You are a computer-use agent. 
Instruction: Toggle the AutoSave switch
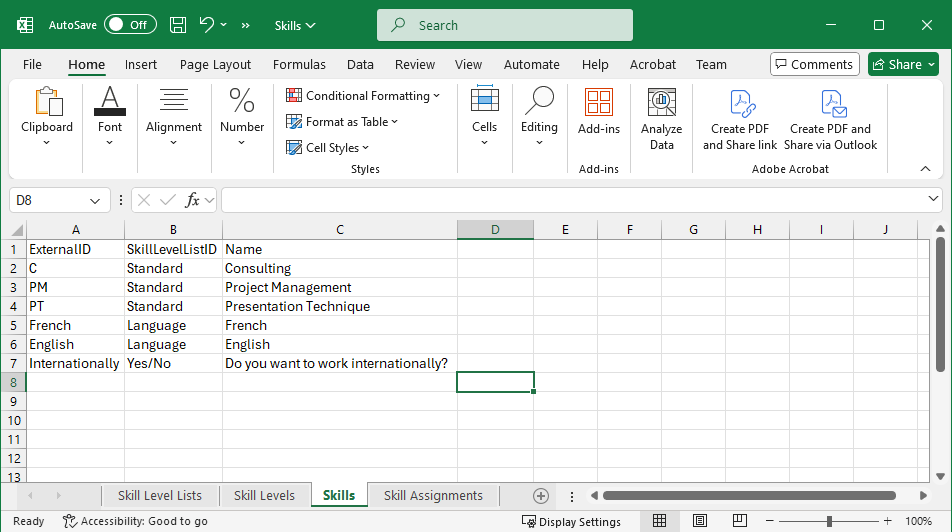point(130,25)
